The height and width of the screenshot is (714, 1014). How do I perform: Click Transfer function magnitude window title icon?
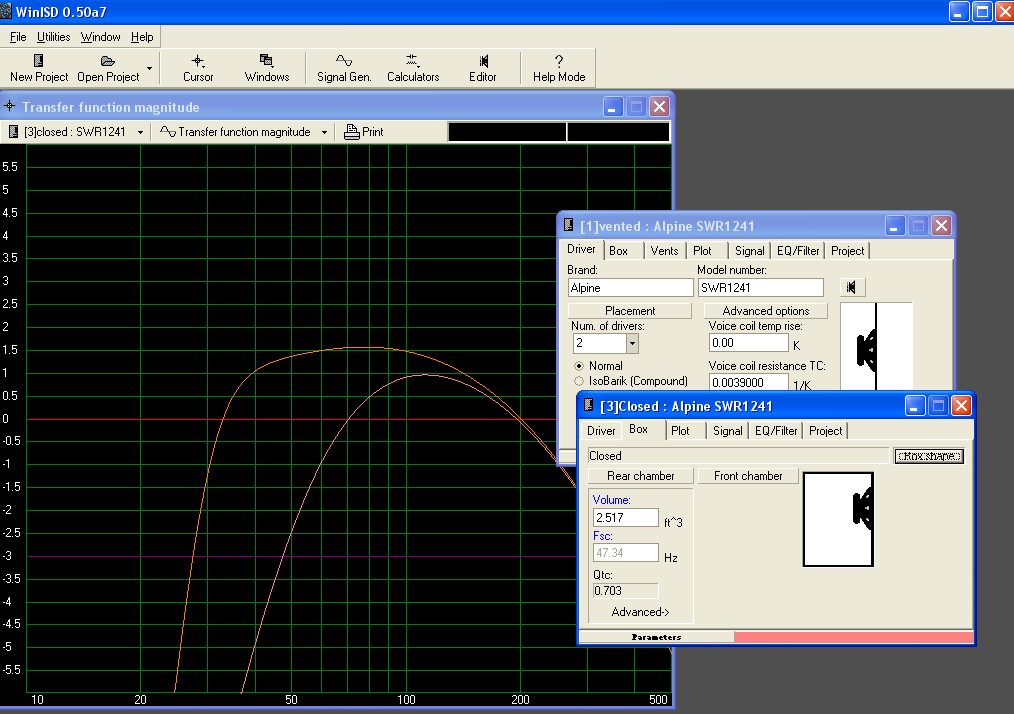(x=10, y=106)
